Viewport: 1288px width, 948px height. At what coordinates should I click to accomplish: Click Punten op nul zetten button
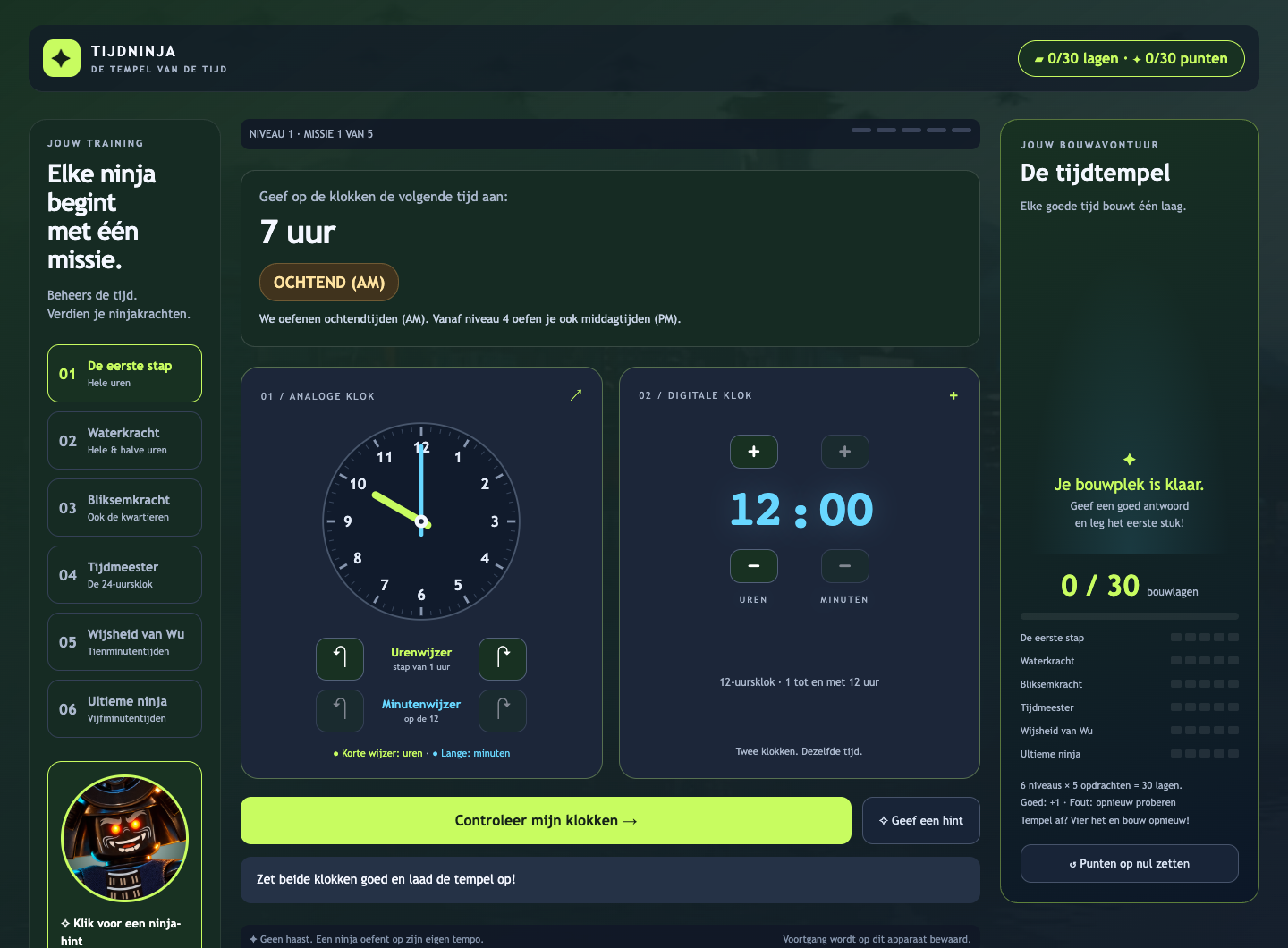[x=1130, y=864]
